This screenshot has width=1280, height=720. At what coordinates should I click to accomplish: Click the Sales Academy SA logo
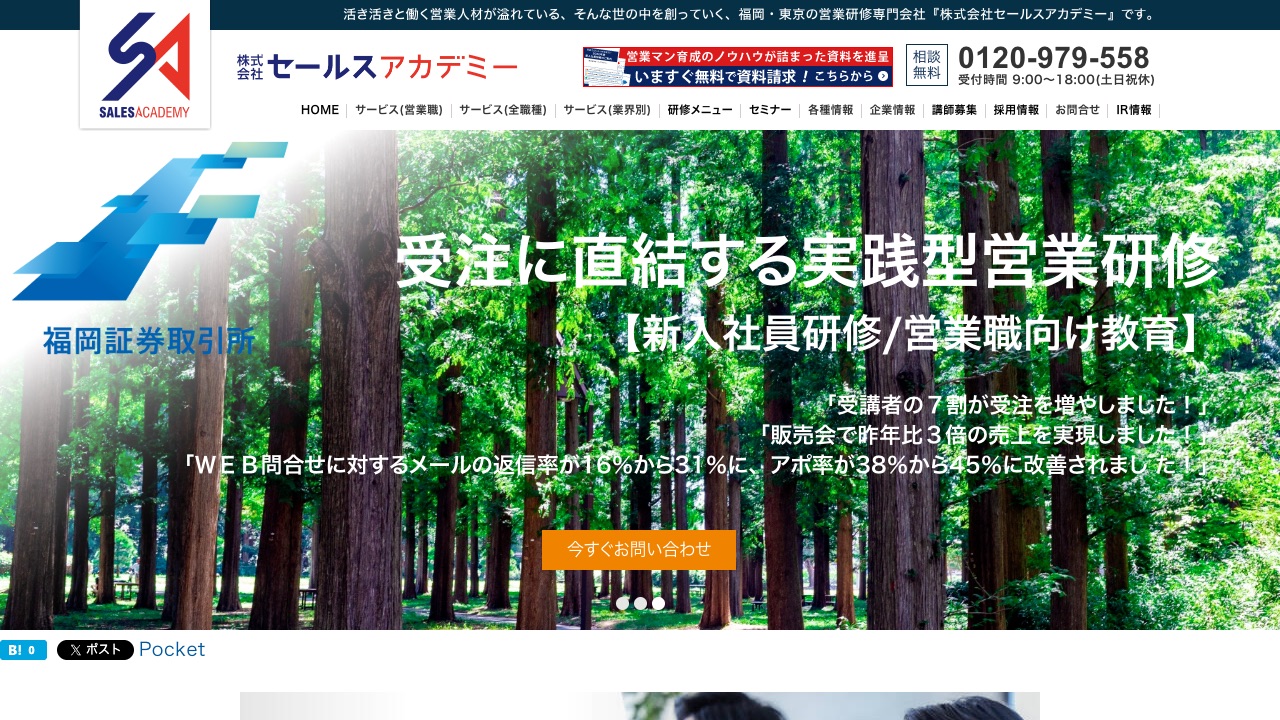click(145, 64)
